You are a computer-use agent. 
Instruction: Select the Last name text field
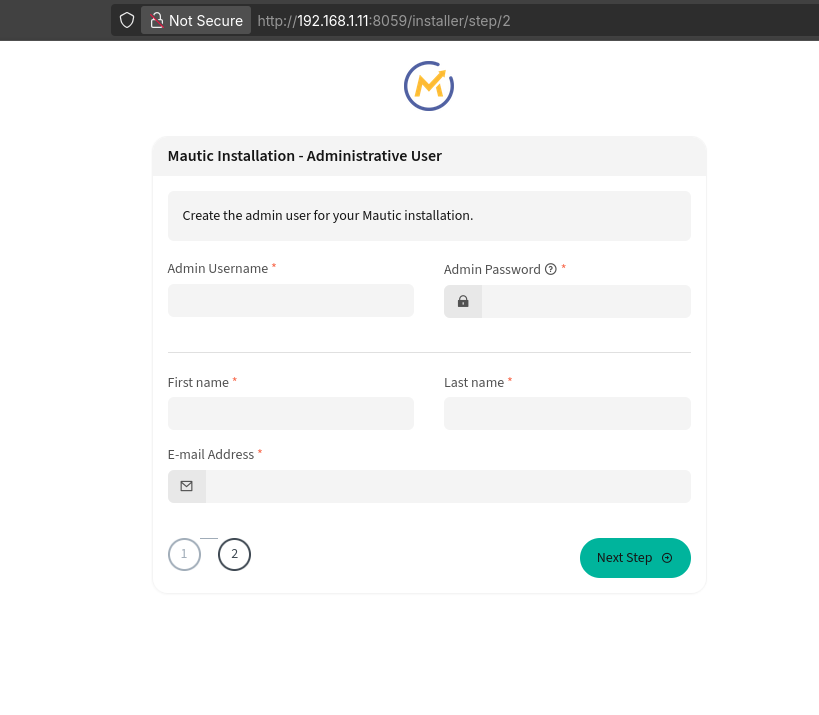567,414
